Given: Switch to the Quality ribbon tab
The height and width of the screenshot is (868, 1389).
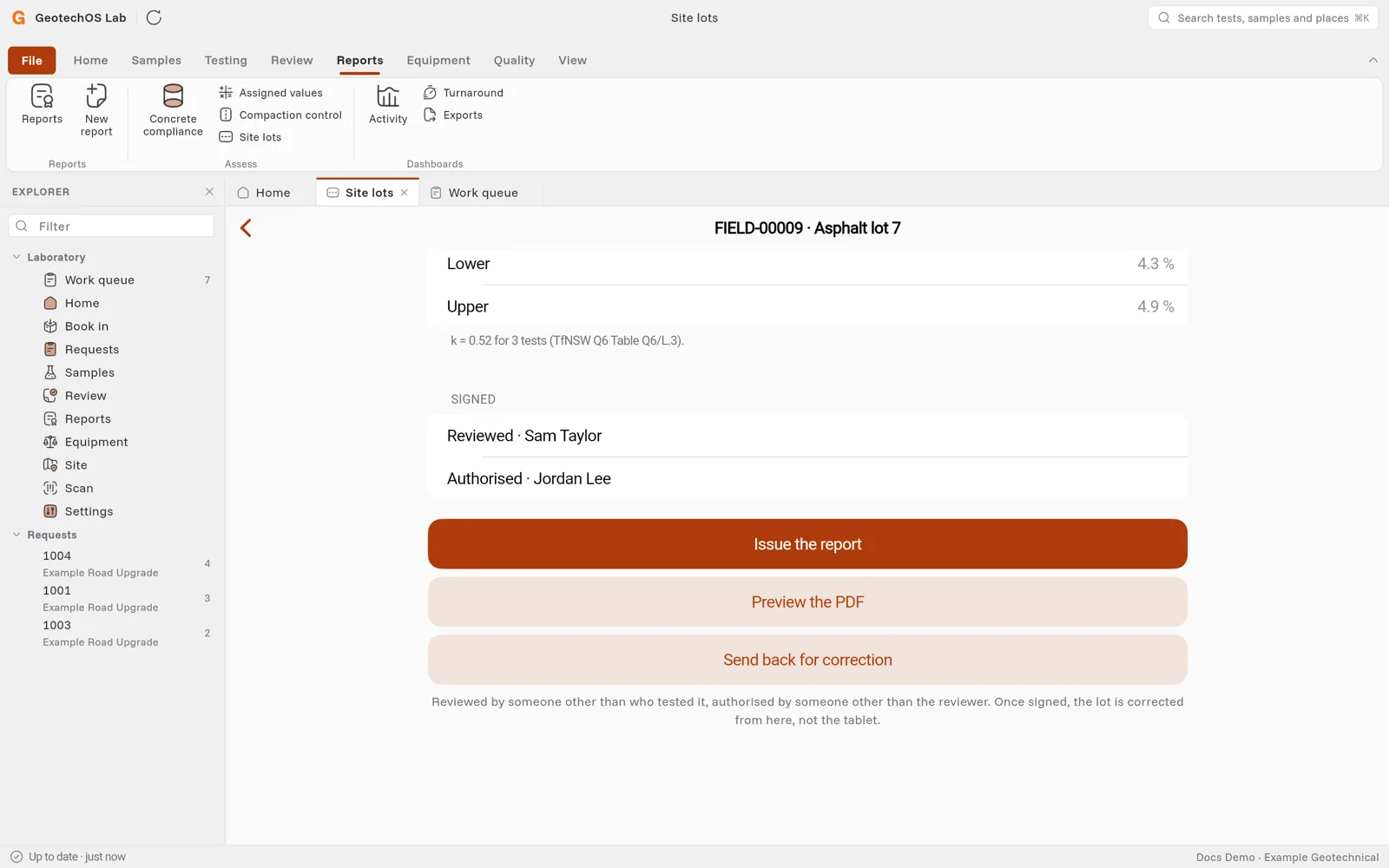Looking at the screenshot, I should (514, 61).
